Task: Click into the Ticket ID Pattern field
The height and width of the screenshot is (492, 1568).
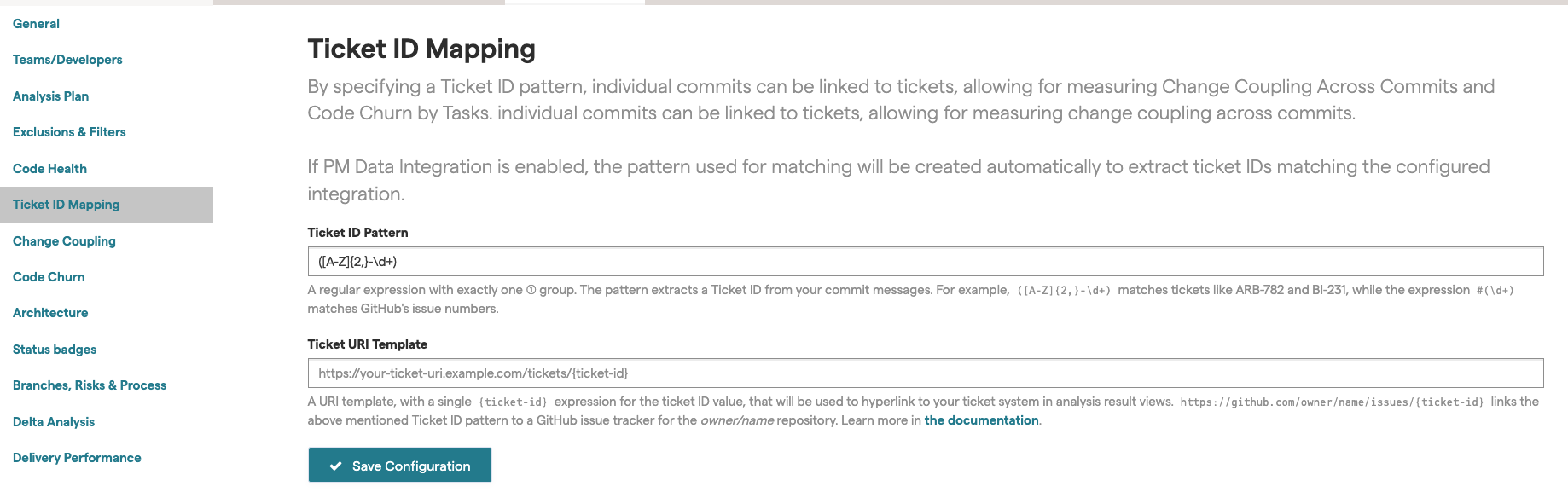Action: (926, 262)
